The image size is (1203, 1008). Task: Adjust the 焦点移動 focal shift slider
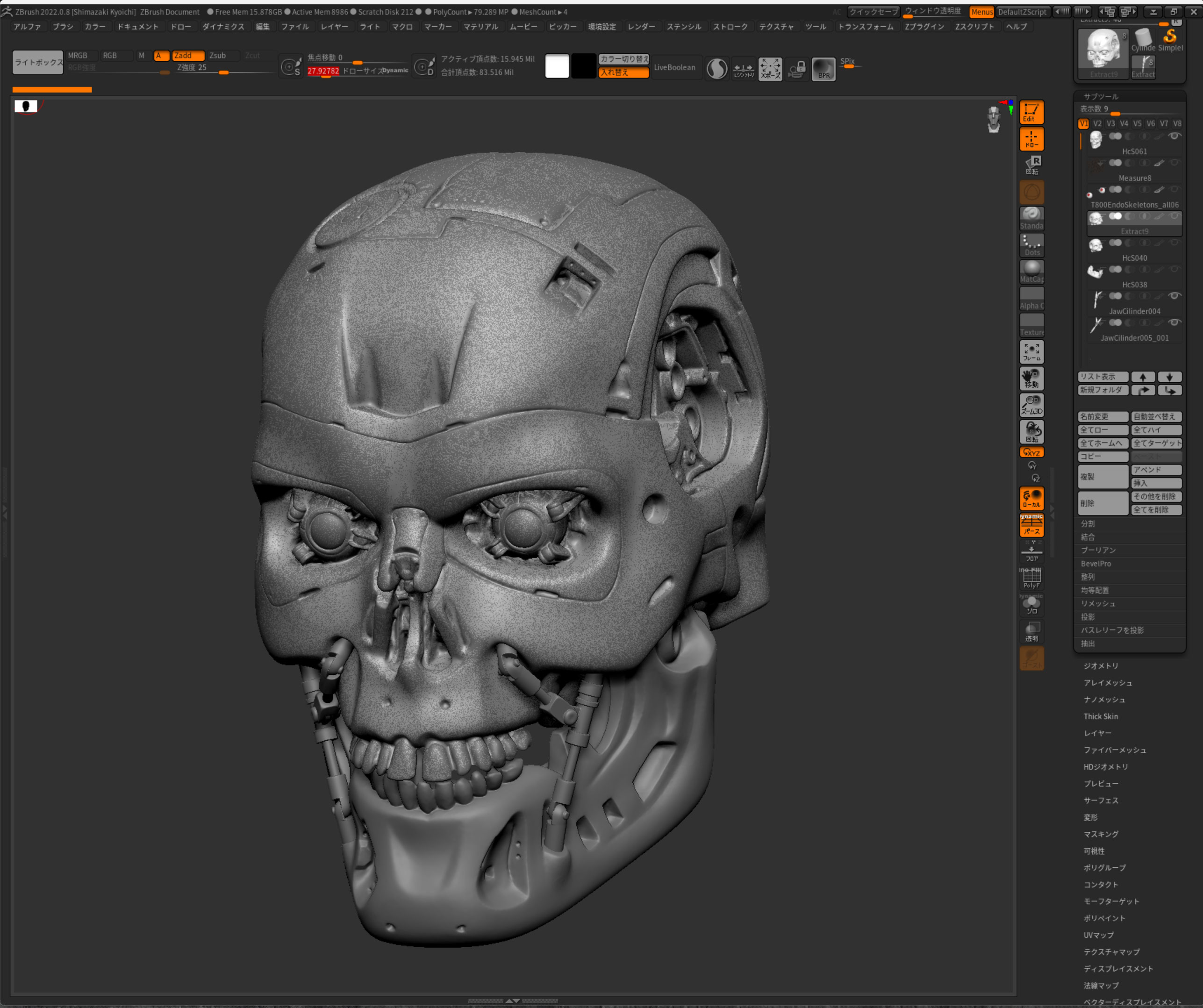(358, 58)
